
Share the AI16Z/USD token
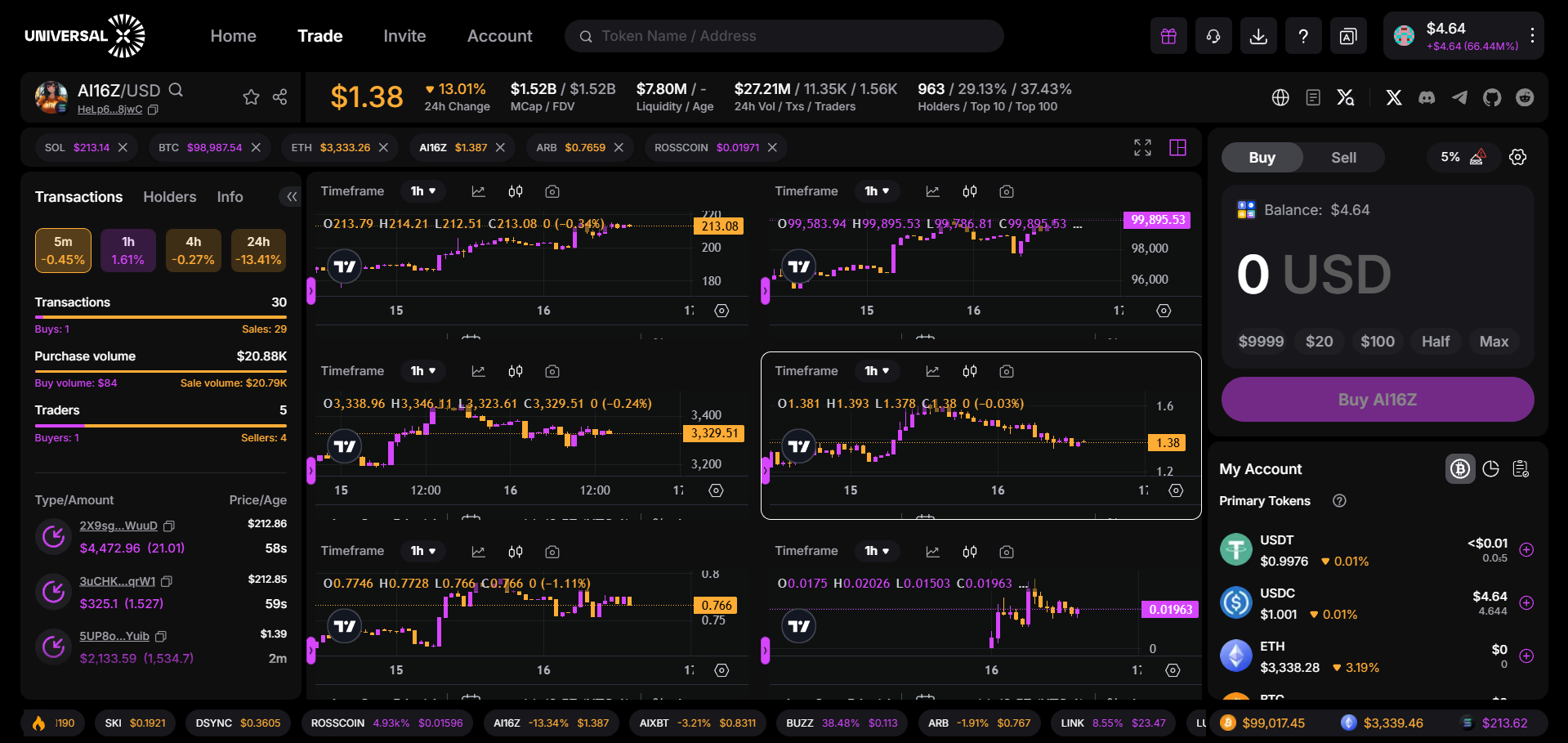click(280, 97)
